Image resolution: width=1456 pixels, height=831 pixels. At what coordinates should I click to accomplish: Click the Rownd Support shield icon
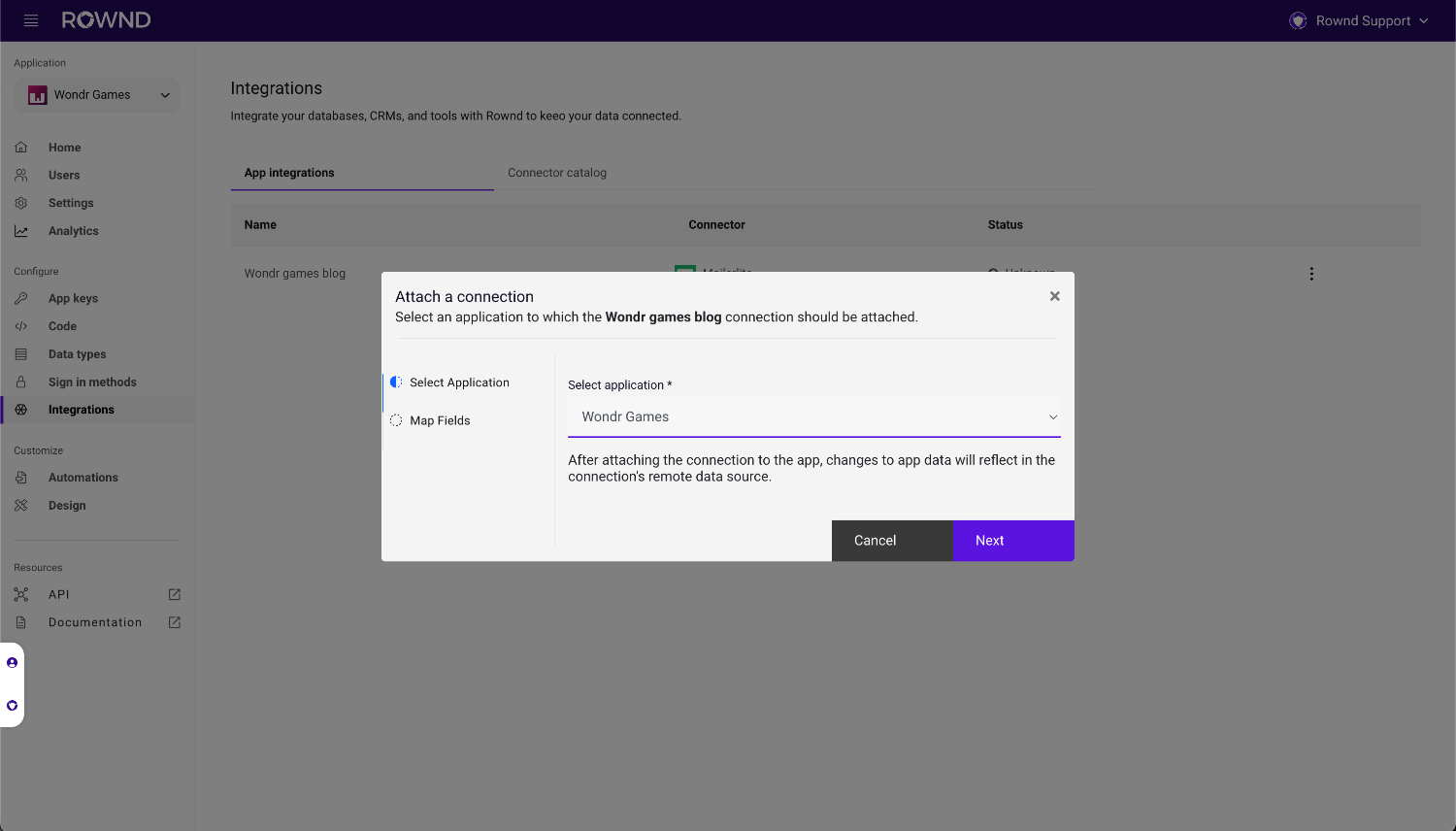(x=1298, y=20)
